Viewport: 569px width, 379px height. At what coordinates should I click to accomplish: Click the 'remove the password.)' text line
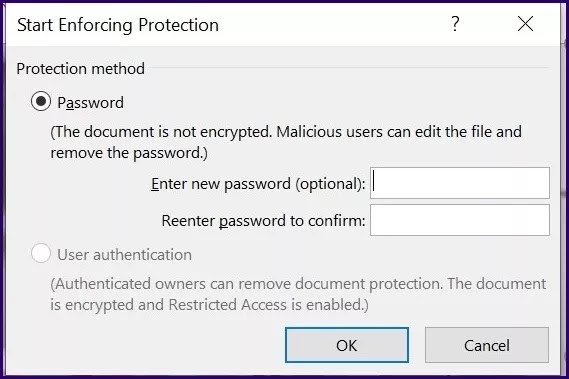pos(129,153)
